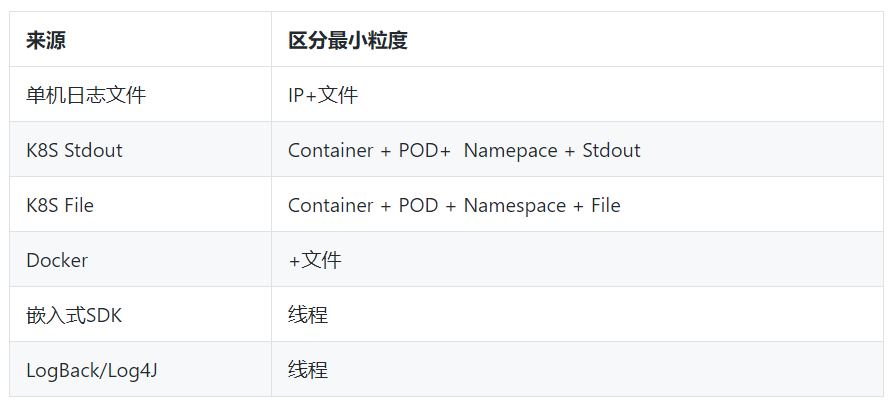Screen dimensions: 894x406
Task: Click the "来源" column header
Action: (x=46, y=41)
